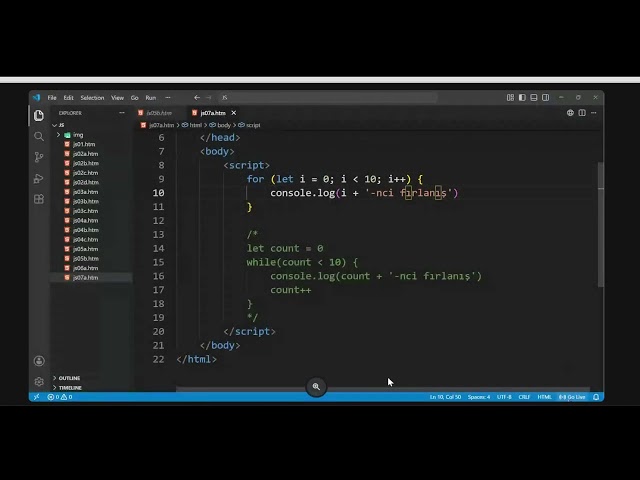The image size is (640, 480).
Task: Open the Accounts menu icon
Action: tap(39, 361)
